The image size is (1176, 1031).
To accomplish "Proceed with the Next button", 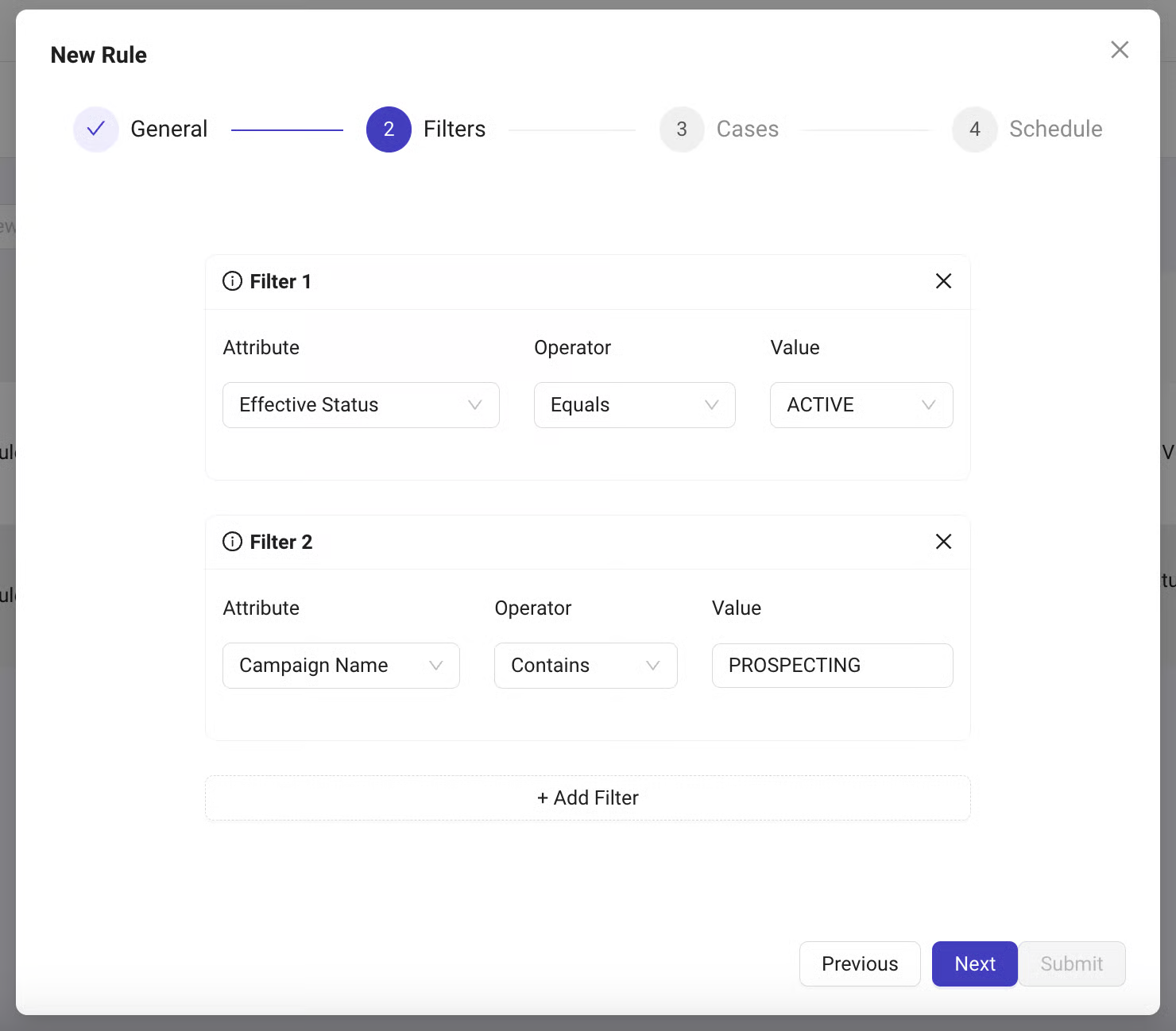I will 974,963.
